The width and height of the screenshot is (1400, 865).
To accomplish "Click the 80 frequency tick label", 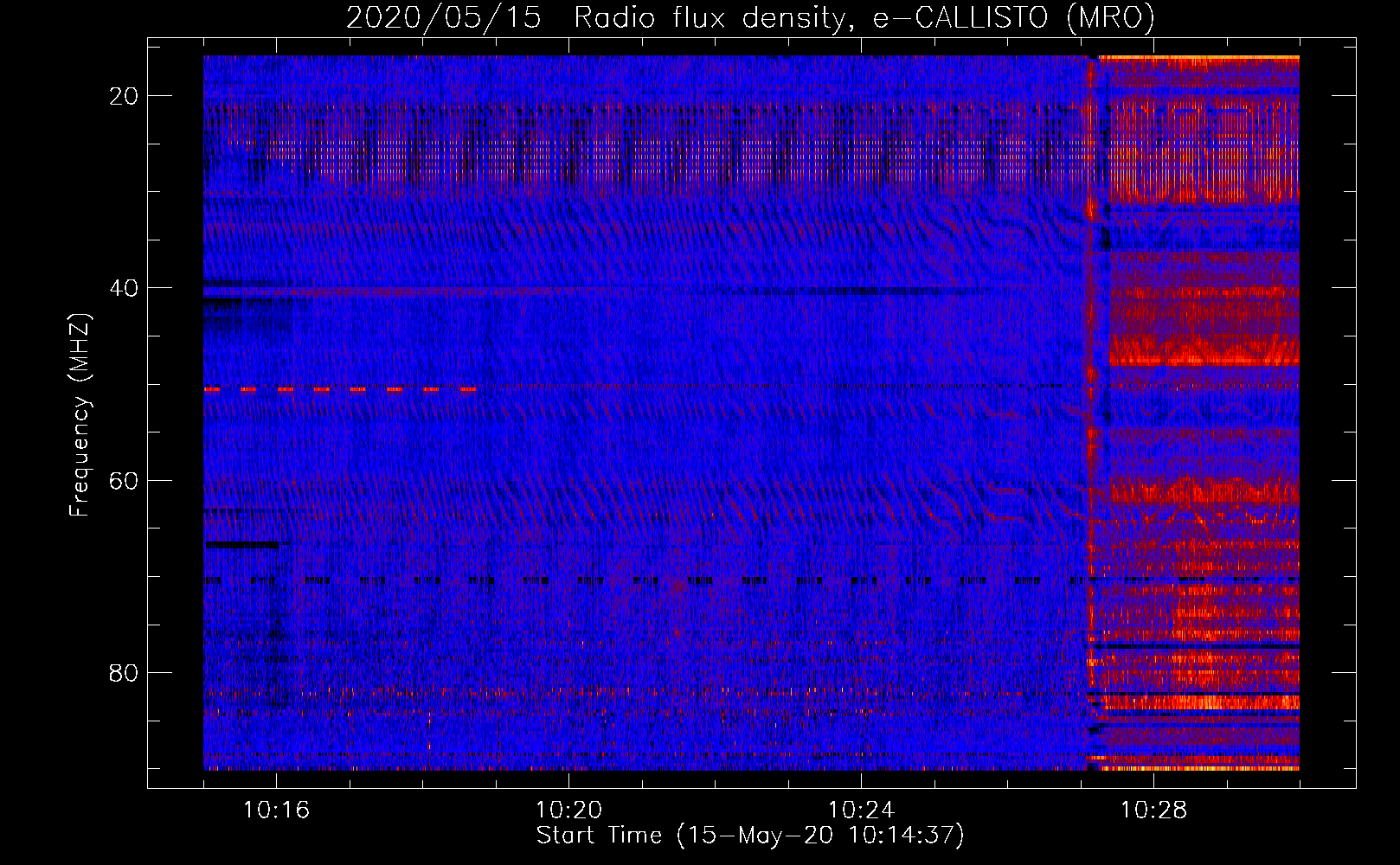I will (x=124, y=673).
